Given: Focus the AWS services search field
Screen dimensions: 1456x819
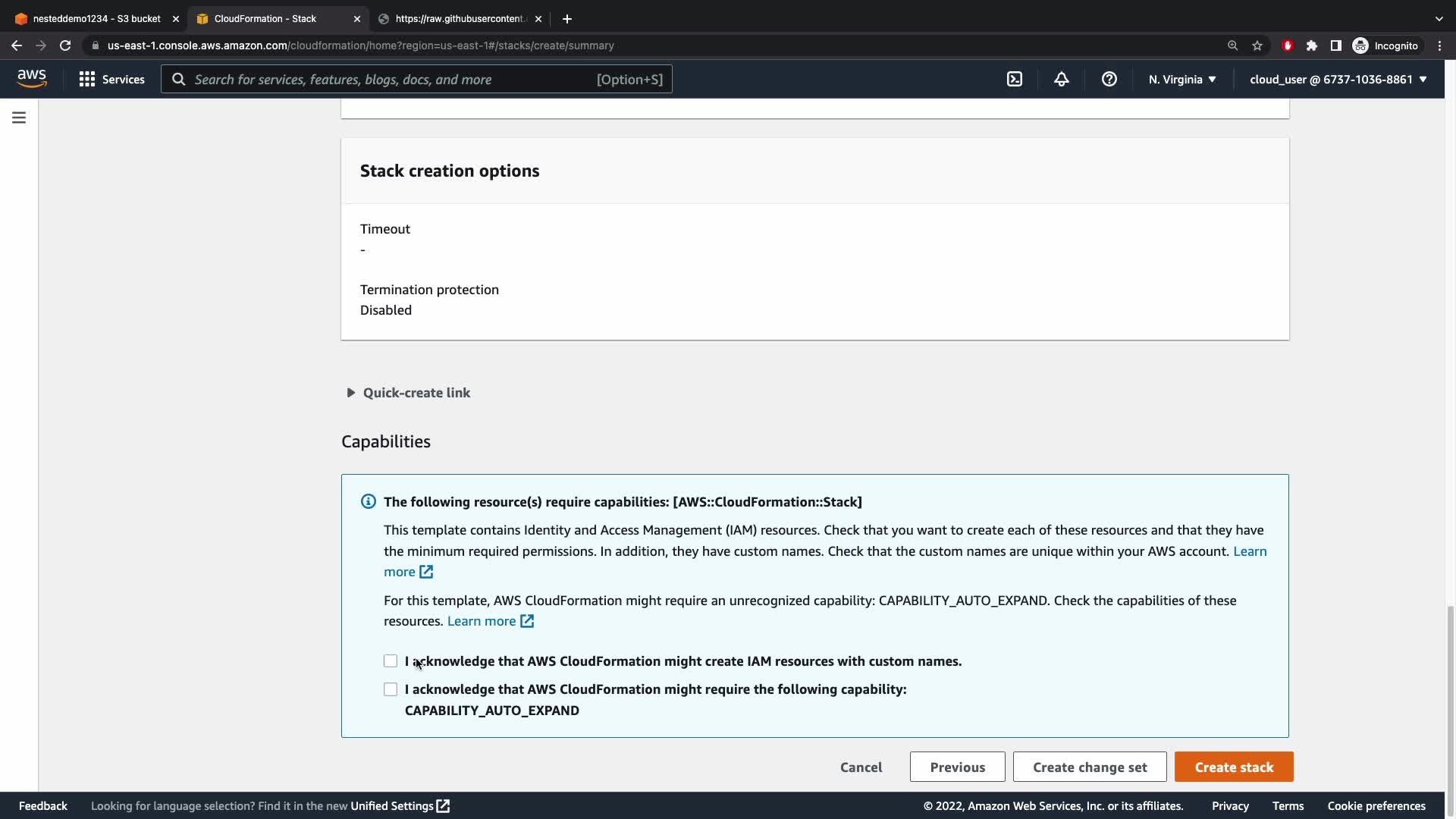Looking at the screenshot, I should coord(394,80).
